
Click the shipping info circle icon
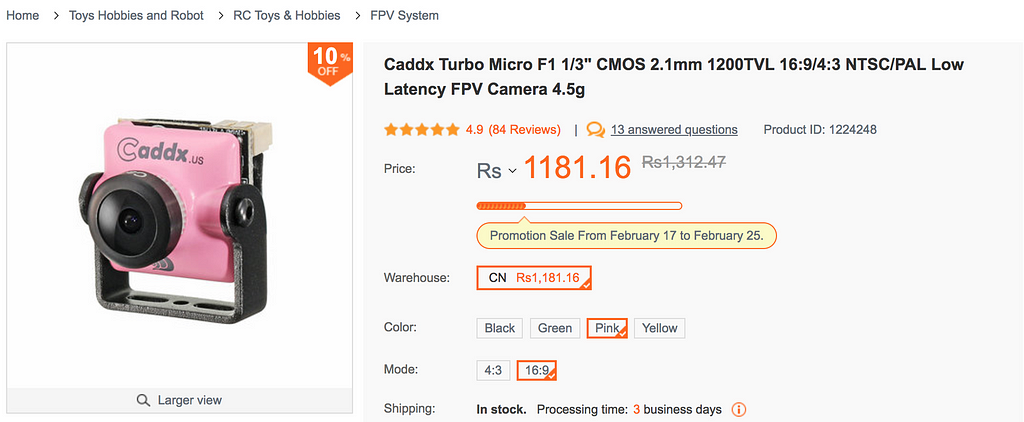click(x=739, y=410)
